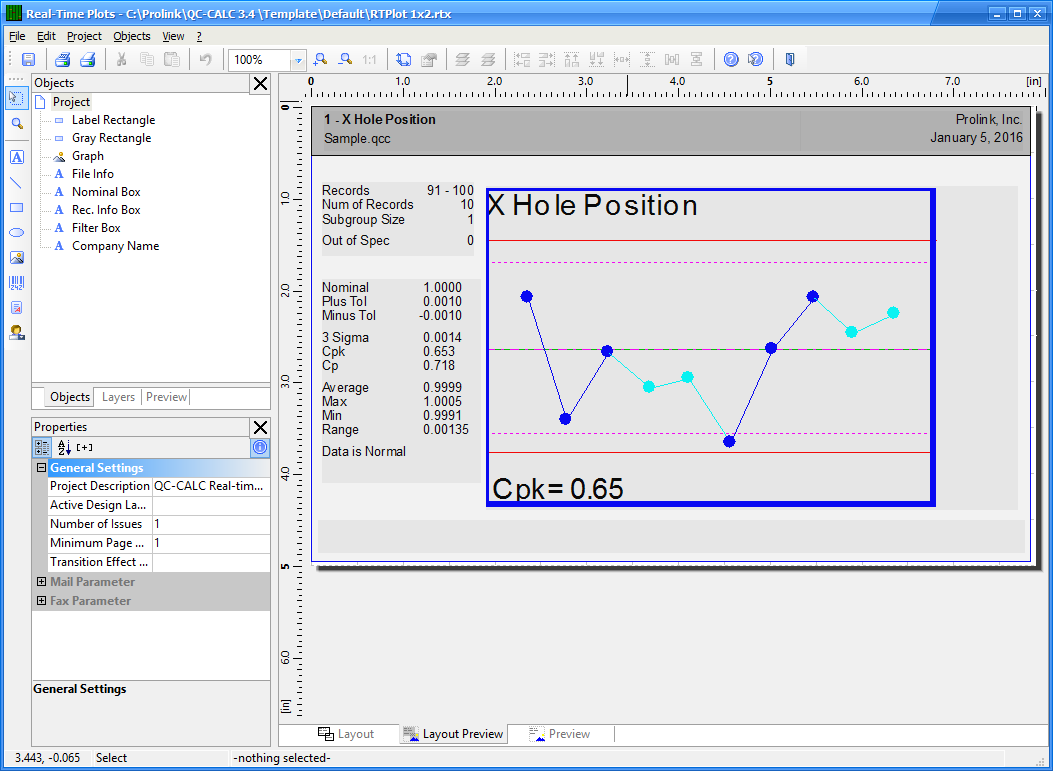Click the Help question mark icon
The height and width of the screenshot is (771, 1053).
tap(729, 59)
